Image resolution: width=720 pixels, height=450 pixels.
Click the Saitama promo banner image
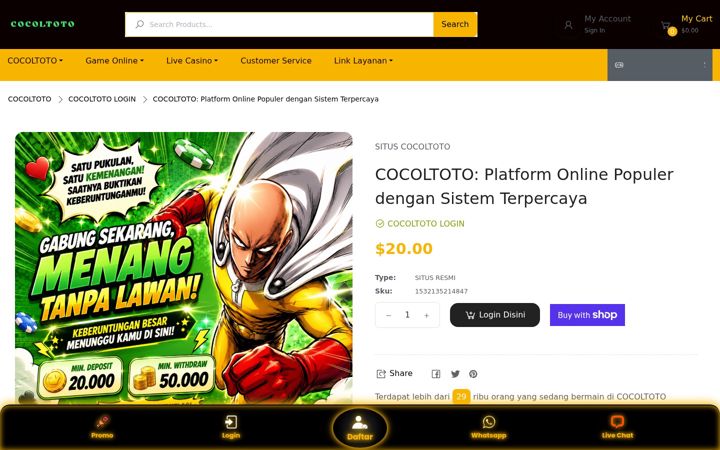pyautogui.click(x=184, y=268)
